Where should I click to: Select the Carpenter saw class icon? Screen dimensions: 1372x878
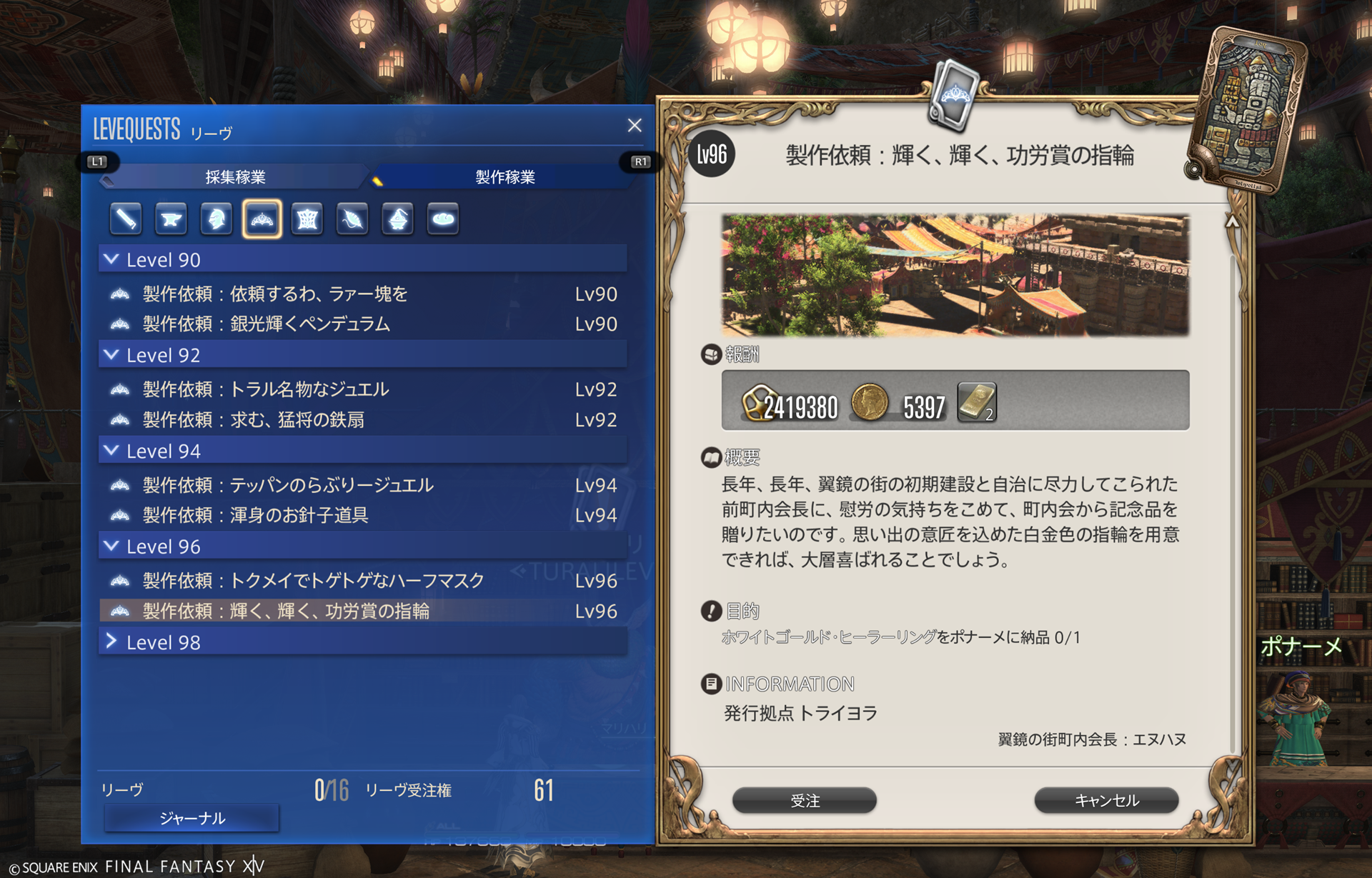tap(126, 219)
